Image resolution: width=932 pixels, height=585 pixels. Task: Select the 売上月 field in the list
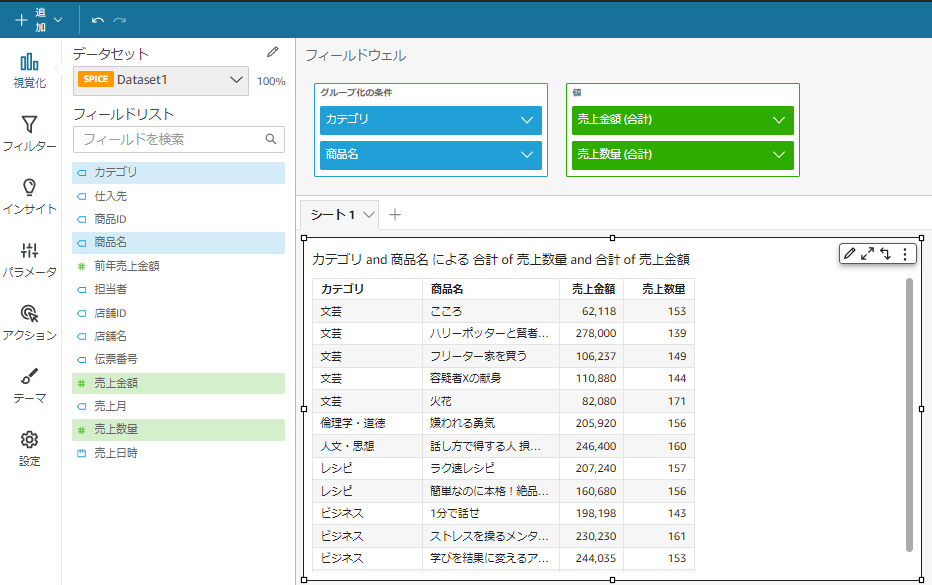click(x=178, y=406)
